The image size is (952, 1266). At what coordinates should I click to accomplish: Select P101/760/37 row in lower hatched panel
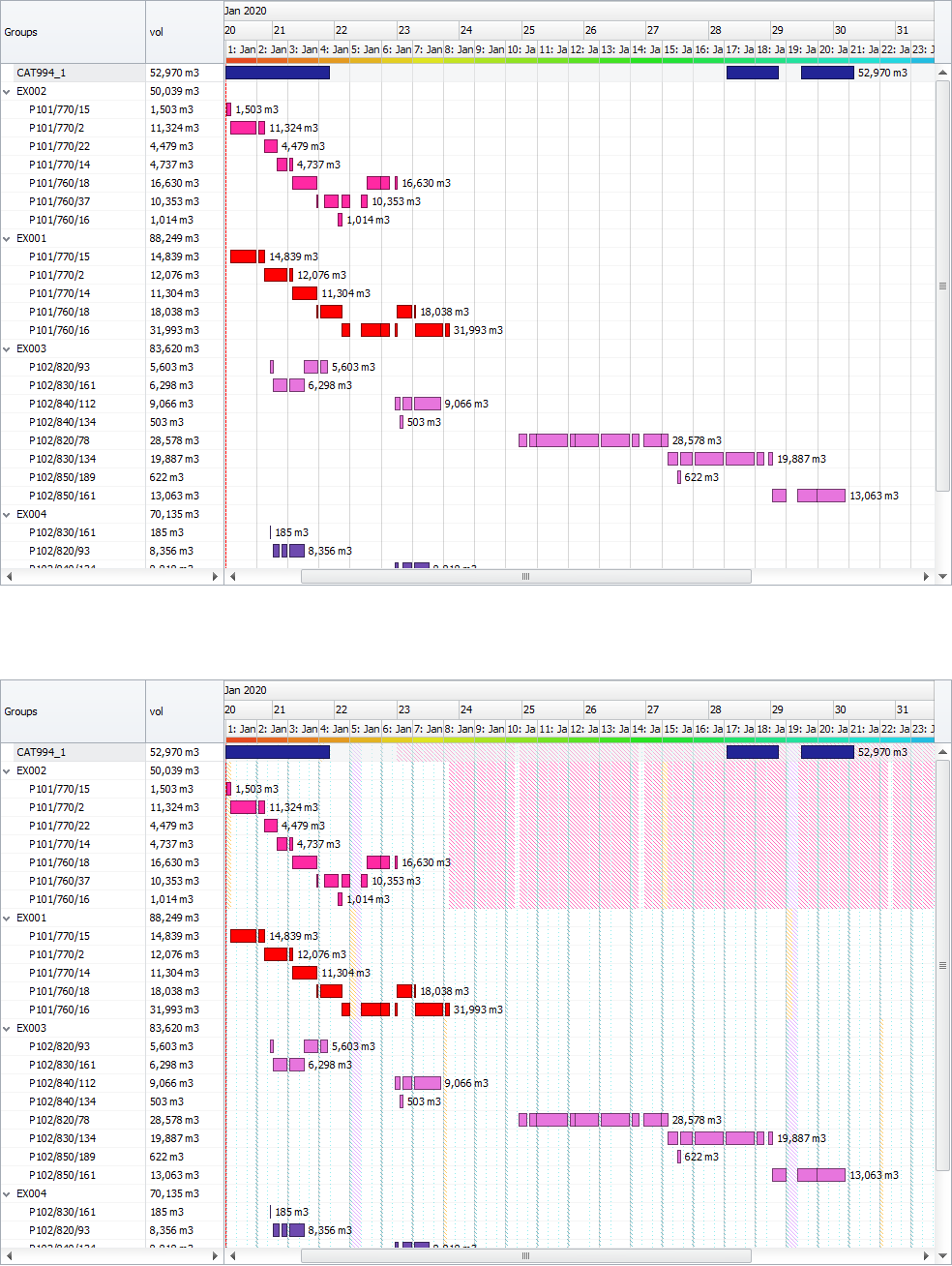pyautogui.click(x=111, y=881)
